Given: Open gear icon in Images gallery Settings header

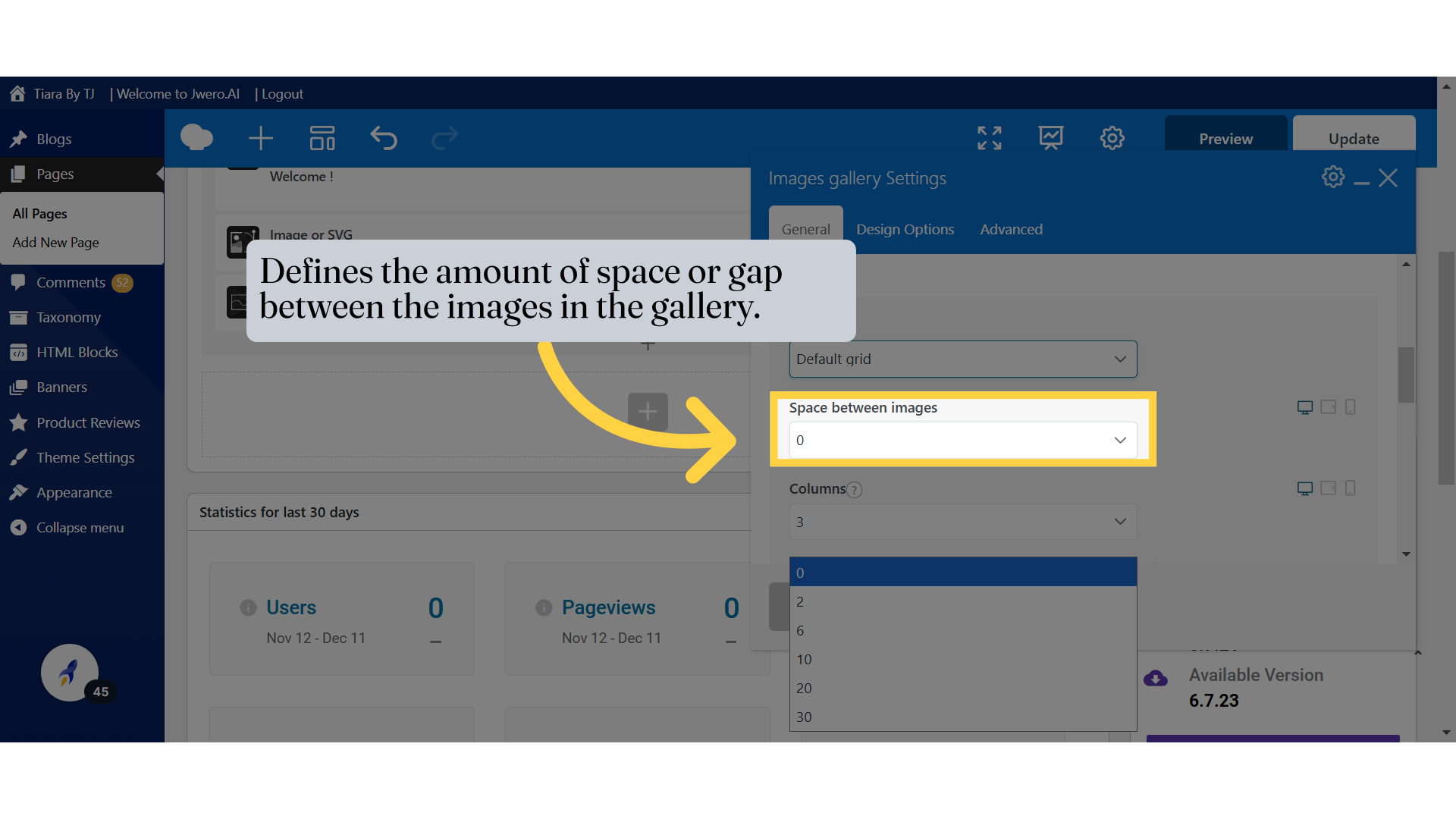Looking at the screenshot, I should pyautogui.click(x=1333, y=177).
